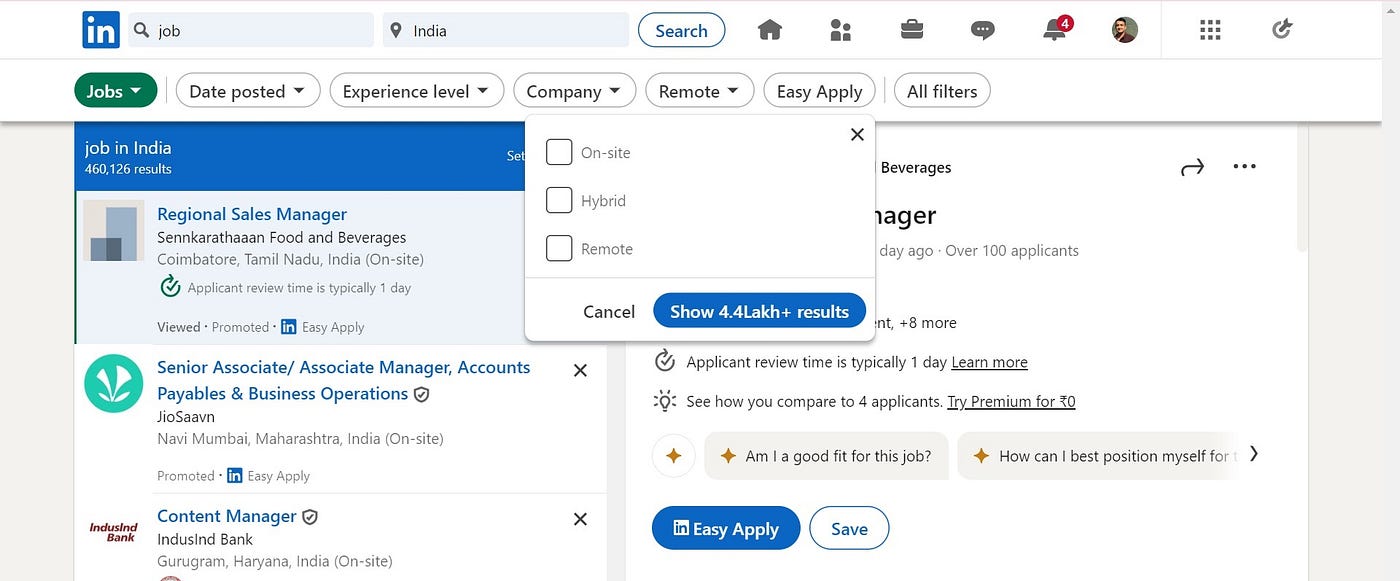Click the IndusInd Bank logo
This screenshot has height=581, width=1400.
click(x=114, y=531)
